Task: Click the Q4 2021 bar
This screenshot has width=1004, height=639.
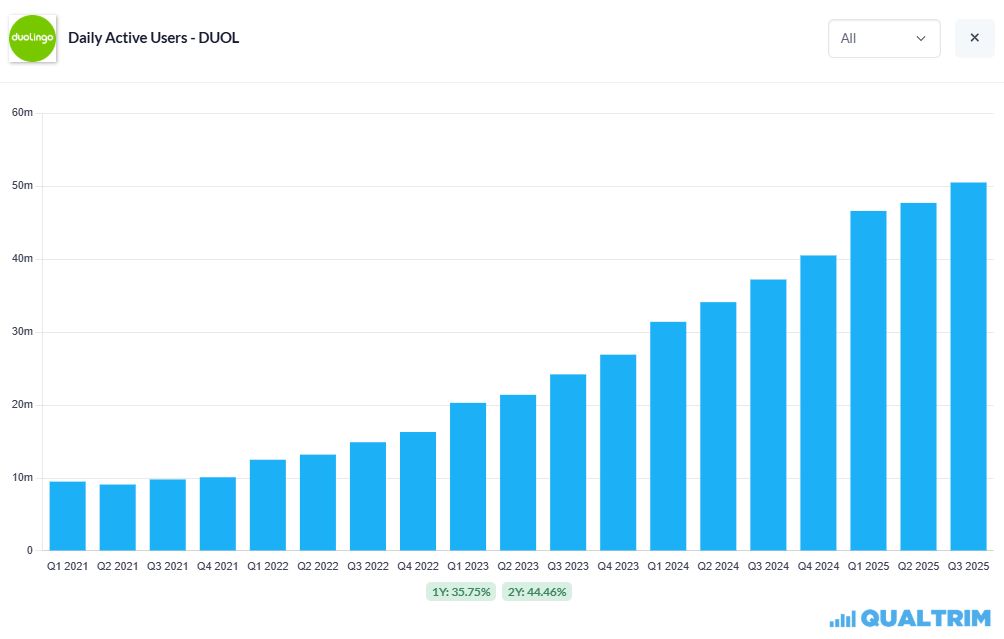Action: (218, 514)
